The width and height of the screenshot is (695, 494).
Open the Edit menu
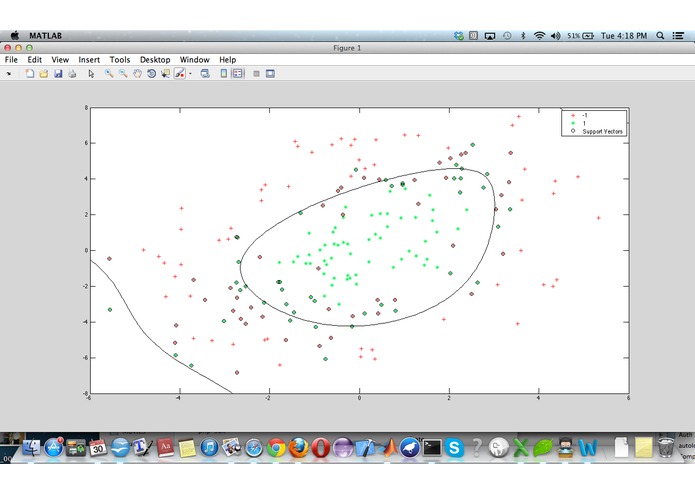(35, 59)
